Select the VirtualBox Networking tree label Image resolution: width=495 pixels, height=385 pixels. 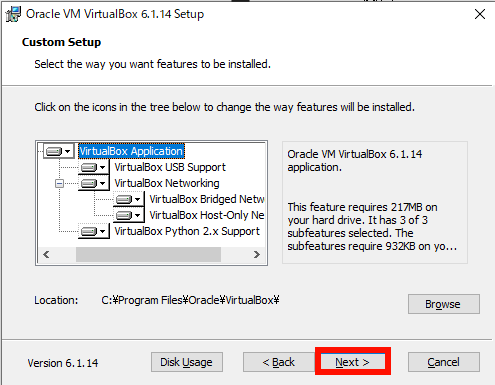[167, 183]
